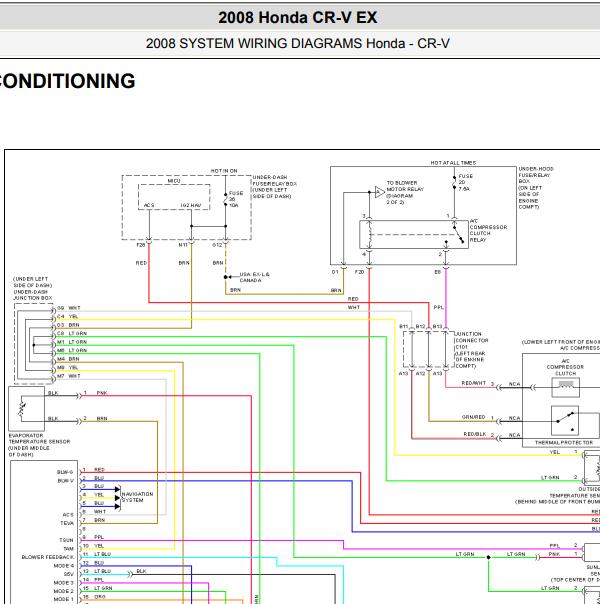Click connector pin label 'F28'
600x604 pixels.
coord(141,245)
